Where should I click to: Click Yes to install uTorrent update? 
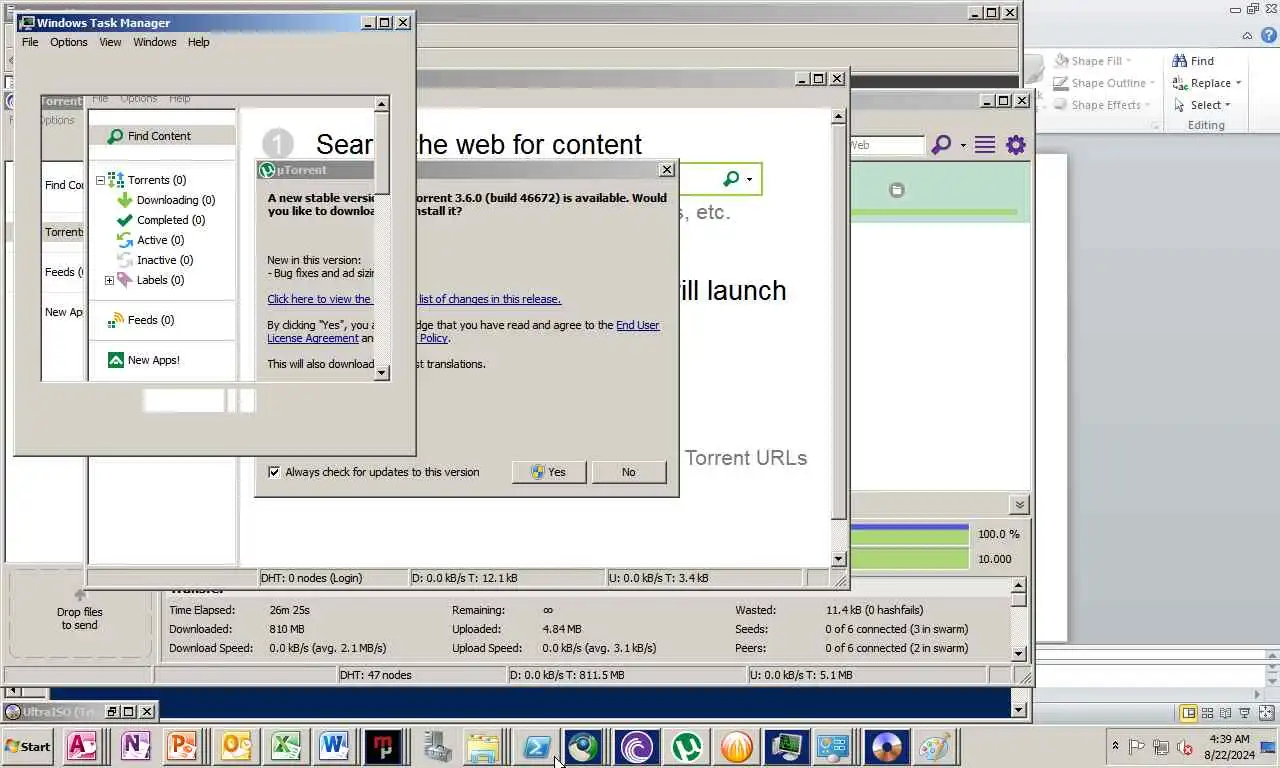[x=549, y=472]
